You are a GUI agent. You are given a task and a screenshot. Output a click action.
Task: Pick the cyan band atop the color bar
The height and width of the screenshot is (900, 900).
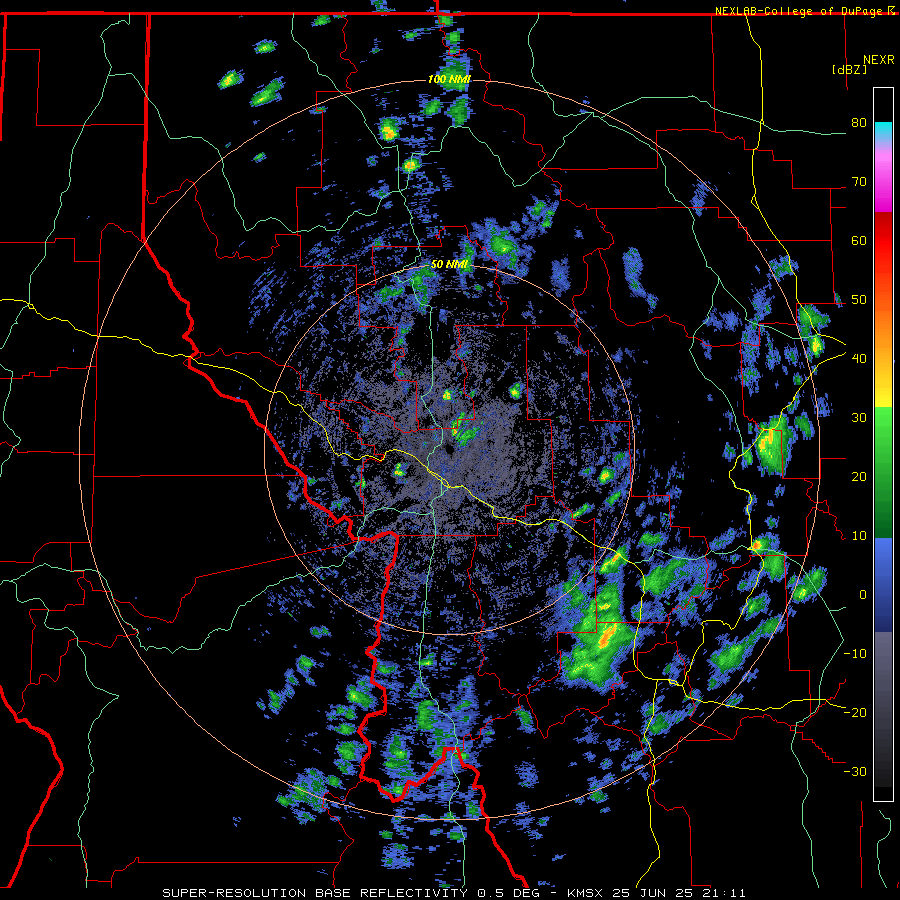(883, 133)
